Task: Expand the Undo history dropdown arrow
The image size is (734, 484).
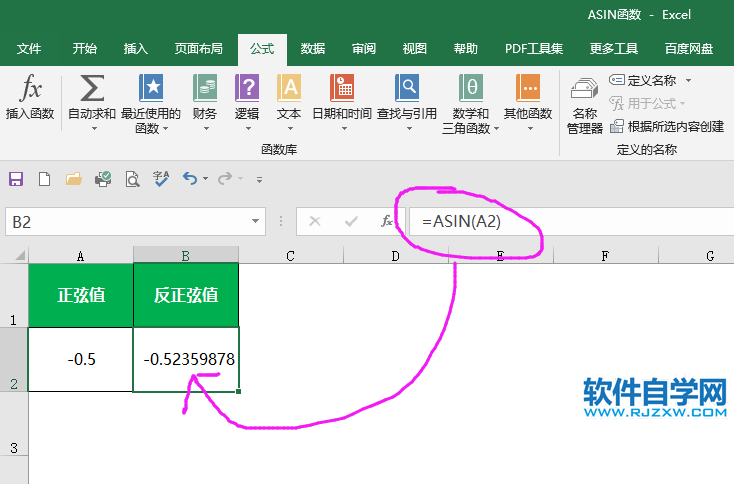Action: [206, 178]
